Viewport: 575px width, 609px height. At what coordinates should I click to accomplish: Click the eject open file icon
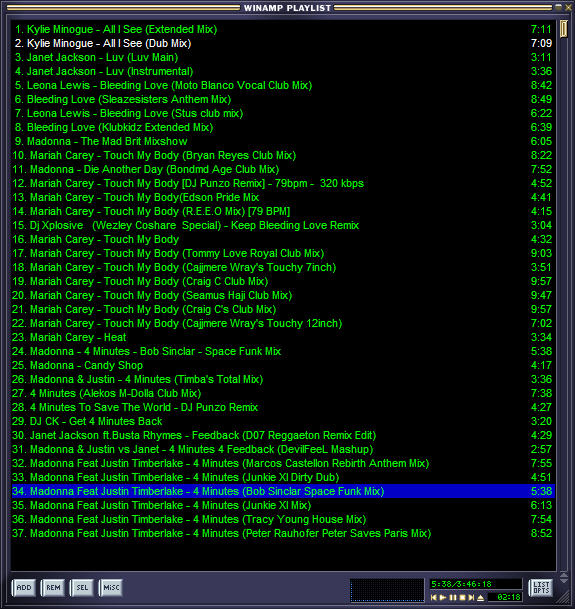481,597
